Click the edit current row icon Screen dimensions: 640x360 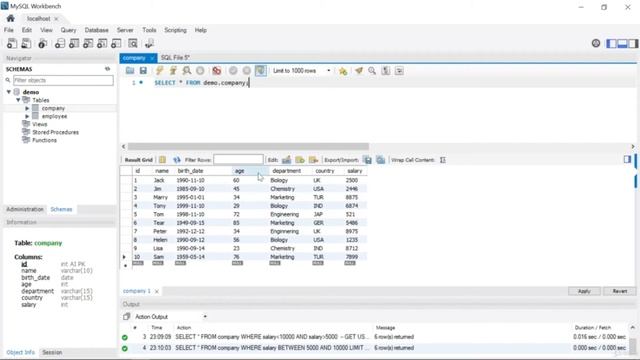click(287, 160)
